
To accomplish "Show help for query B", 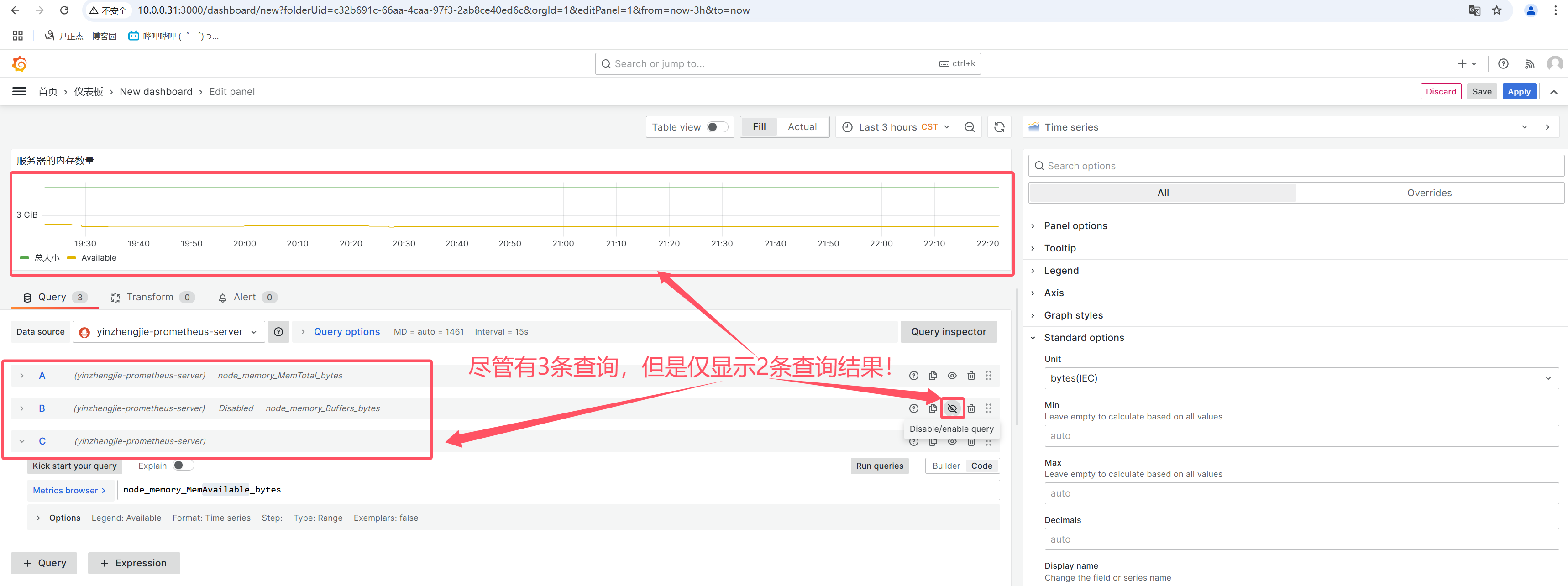I will point(913,408).
